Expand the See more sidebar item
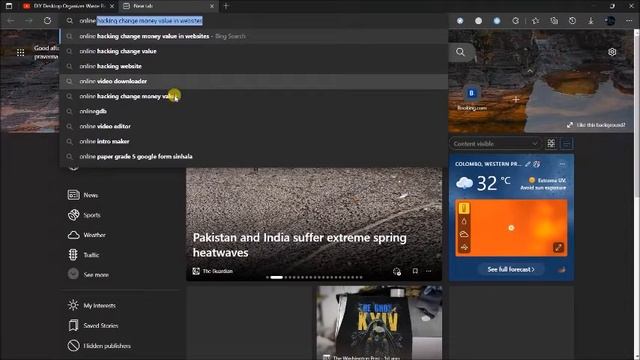 (x=89, y=274)
